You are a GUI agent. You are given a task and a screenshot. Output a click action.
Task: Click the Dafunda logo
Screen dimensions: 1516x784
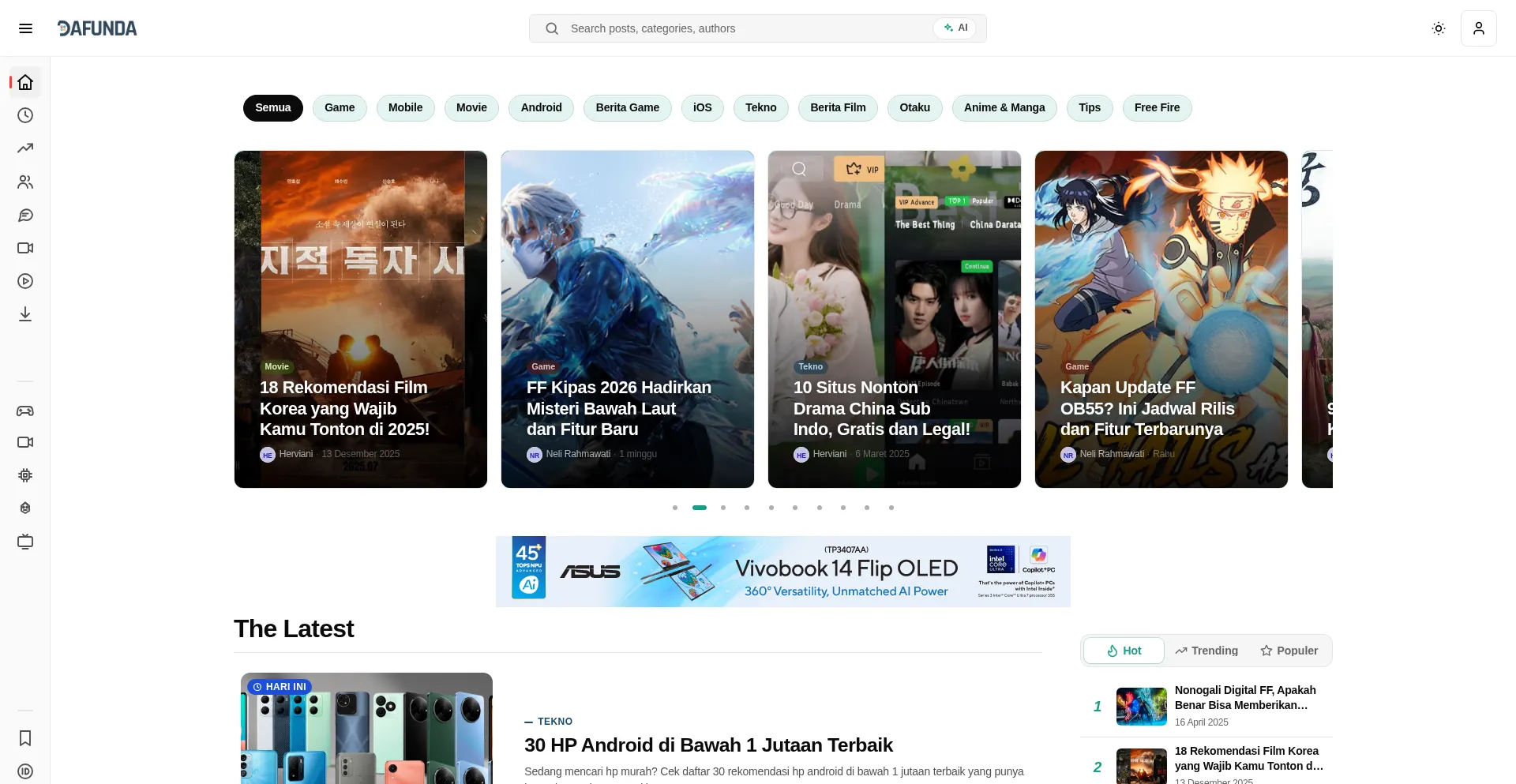97,28
